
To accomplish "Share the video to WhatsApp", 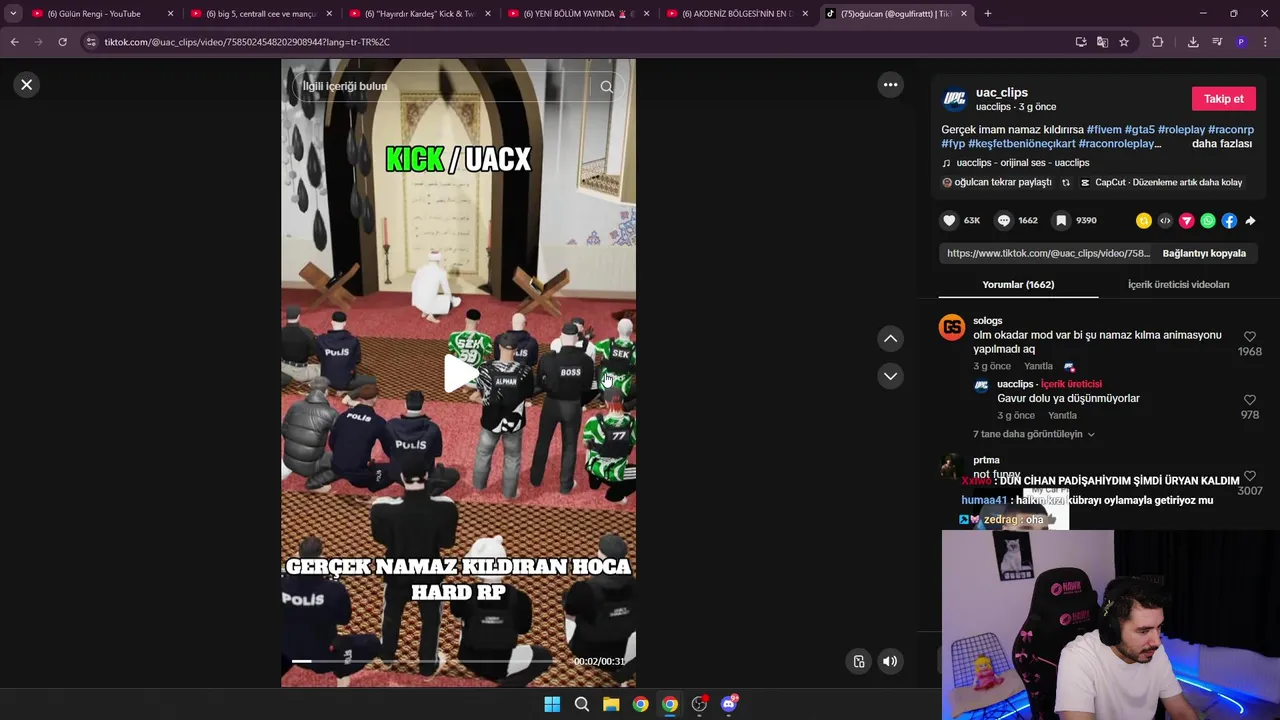I will 1208,221.
